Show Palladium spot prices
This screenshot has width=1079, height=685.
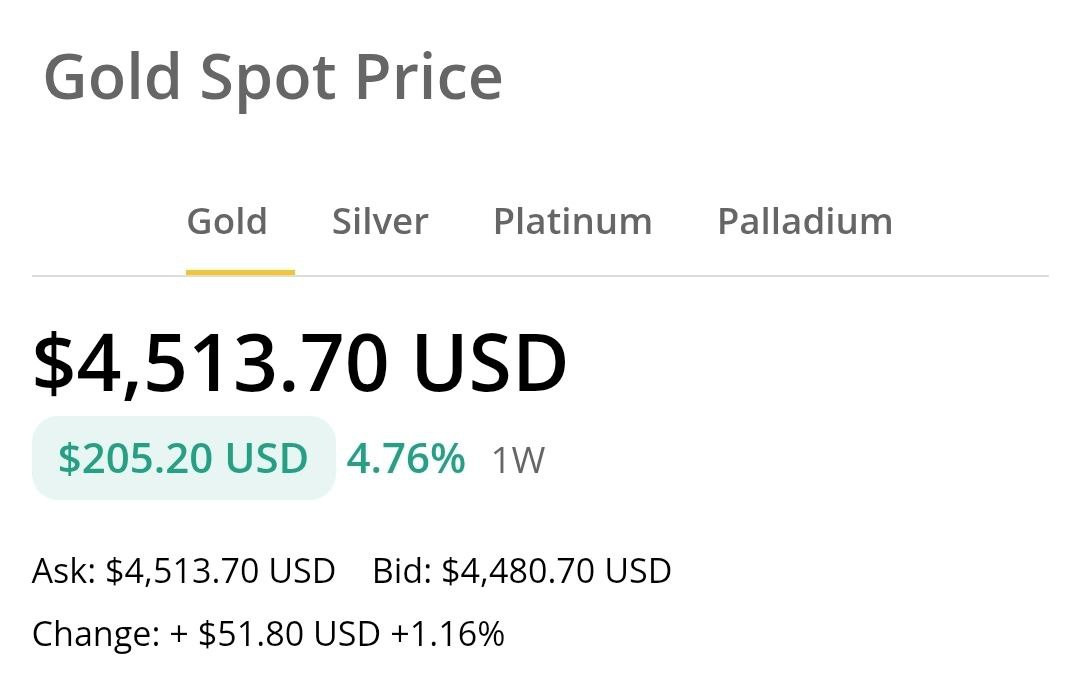pyautogui.click(x=805, y=221)
